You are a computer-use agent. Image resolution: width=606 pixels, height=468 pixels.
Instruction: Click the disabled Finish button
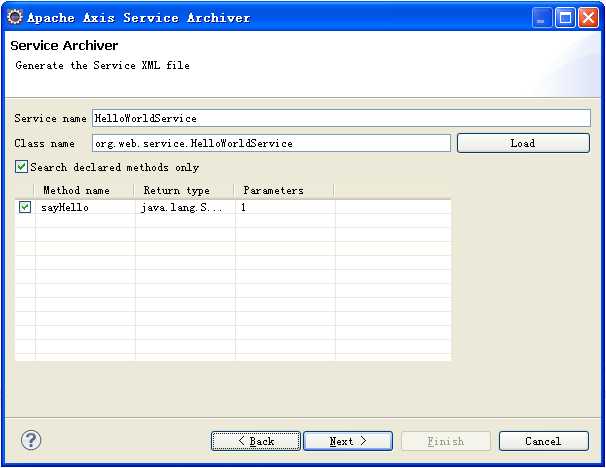(446, 441)
